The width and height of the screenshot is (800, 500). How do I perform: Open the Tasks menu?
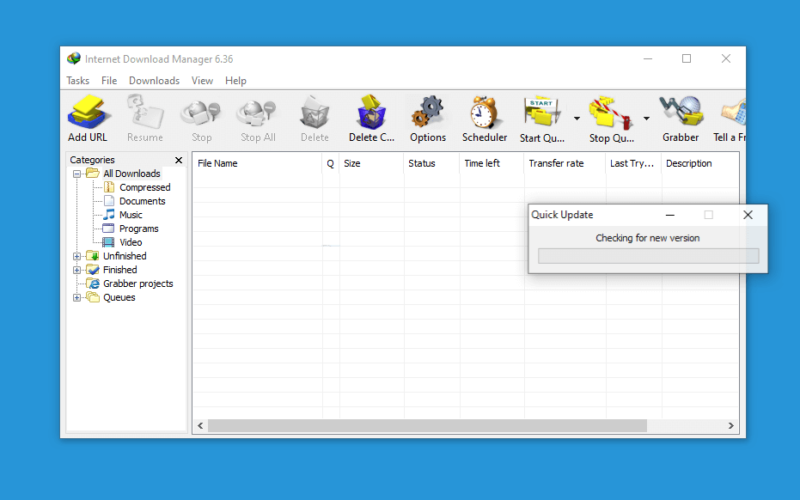click(78, 81)
